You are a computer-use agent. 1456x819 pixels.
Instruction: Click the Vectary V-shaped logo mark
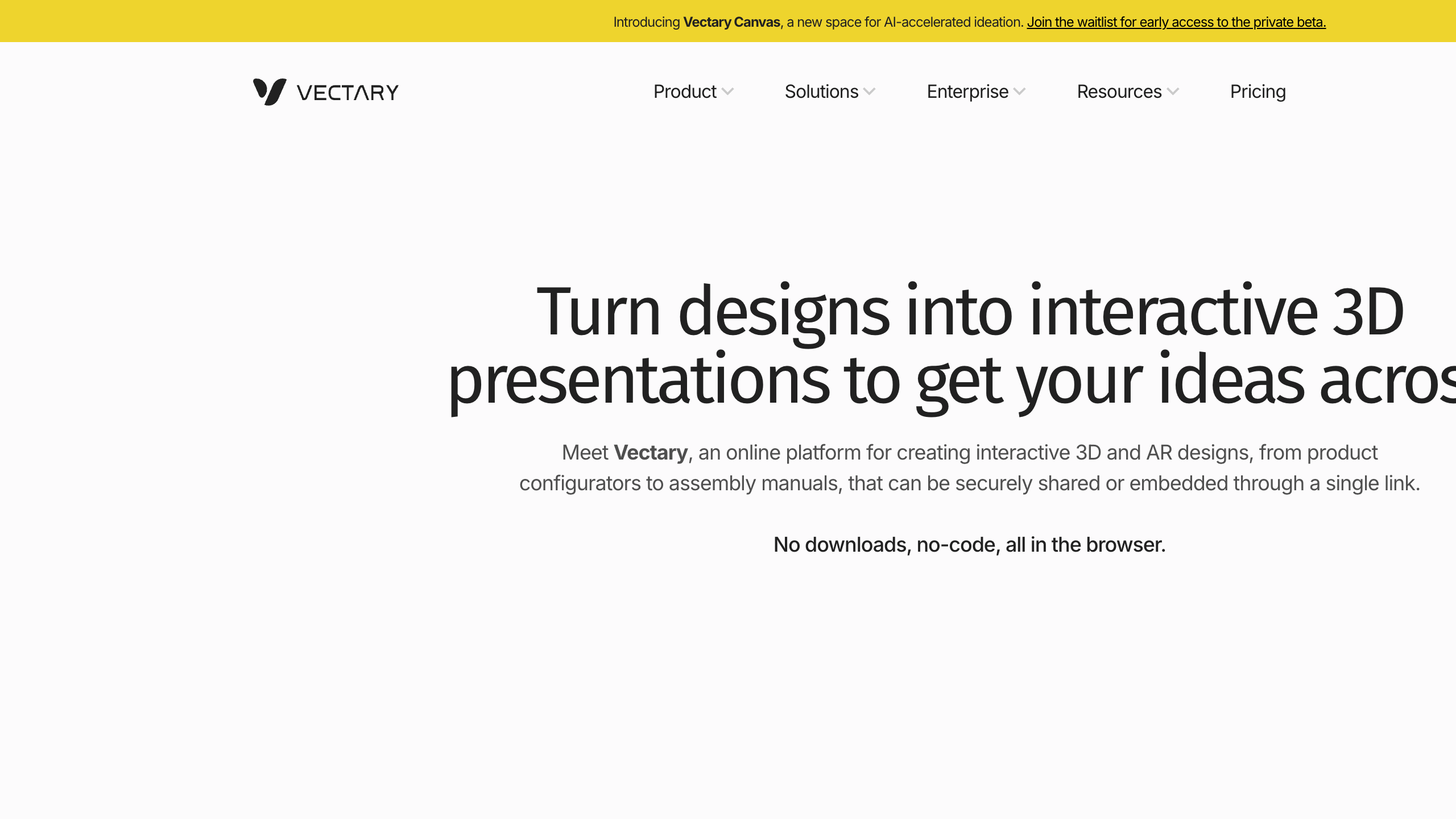(x=270, y=92)
